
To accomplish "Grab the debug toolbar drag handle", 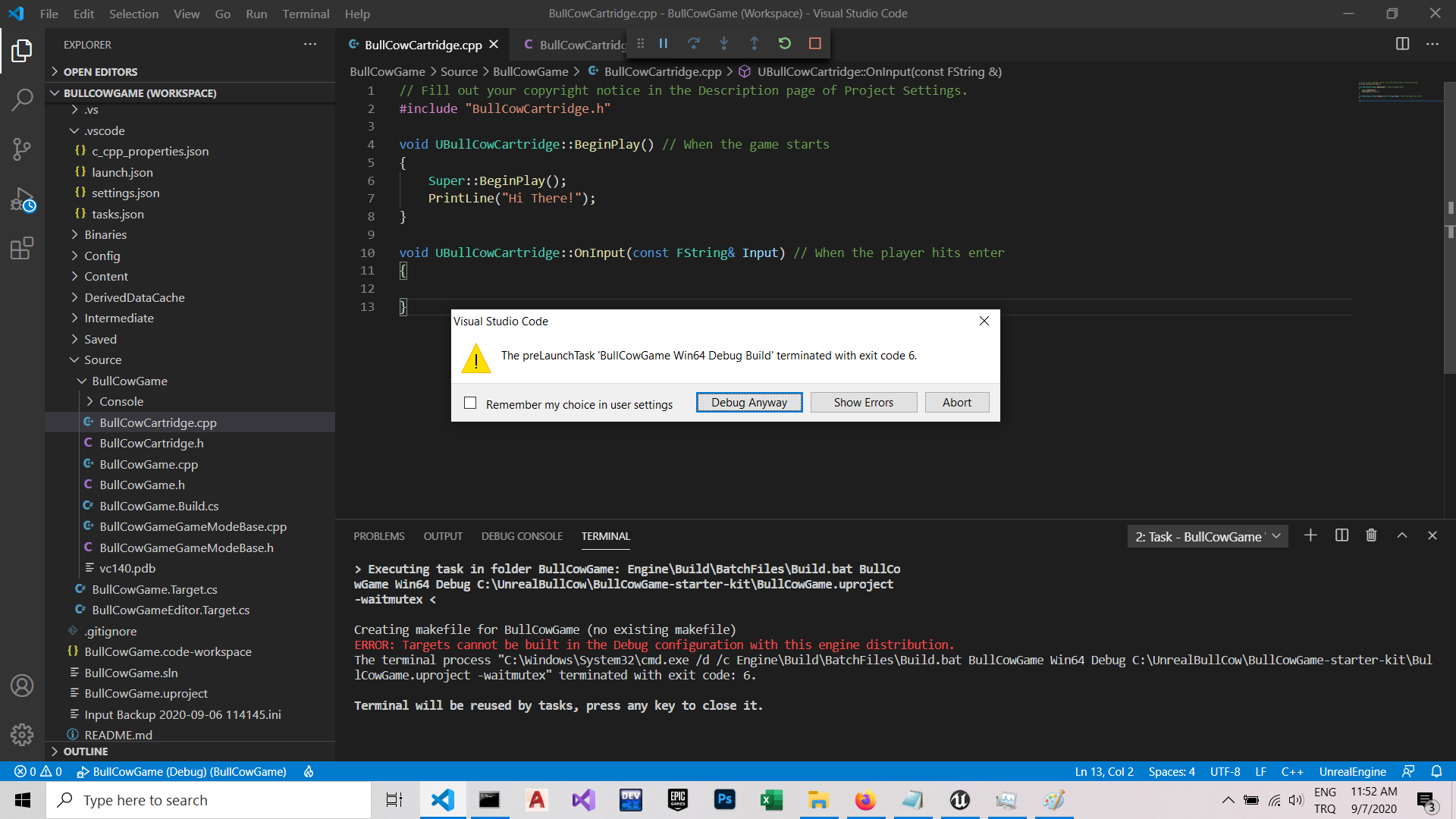I will tap(641, 44).
